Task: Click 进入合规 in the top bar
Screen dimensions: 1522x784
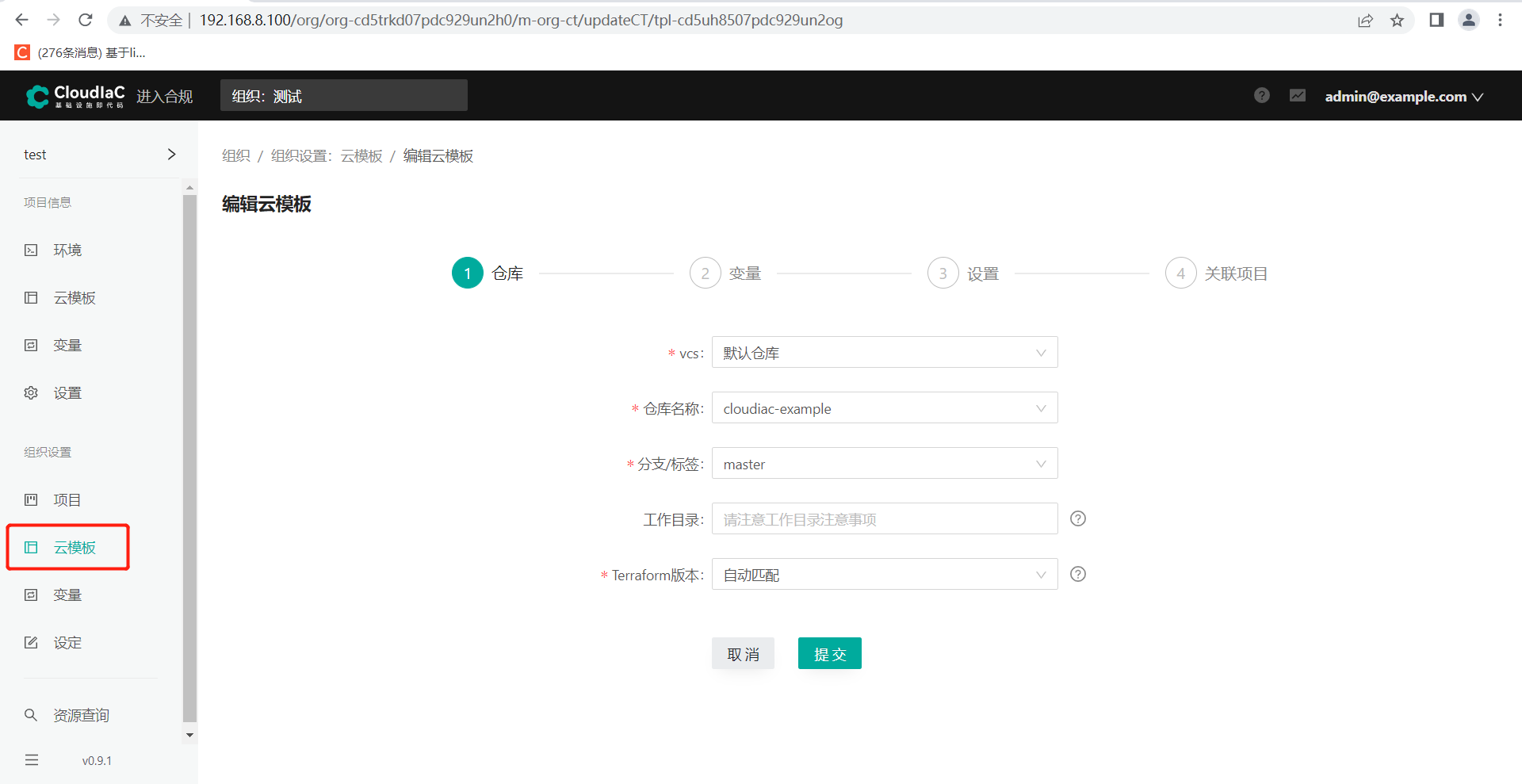Action: point(164,95)
